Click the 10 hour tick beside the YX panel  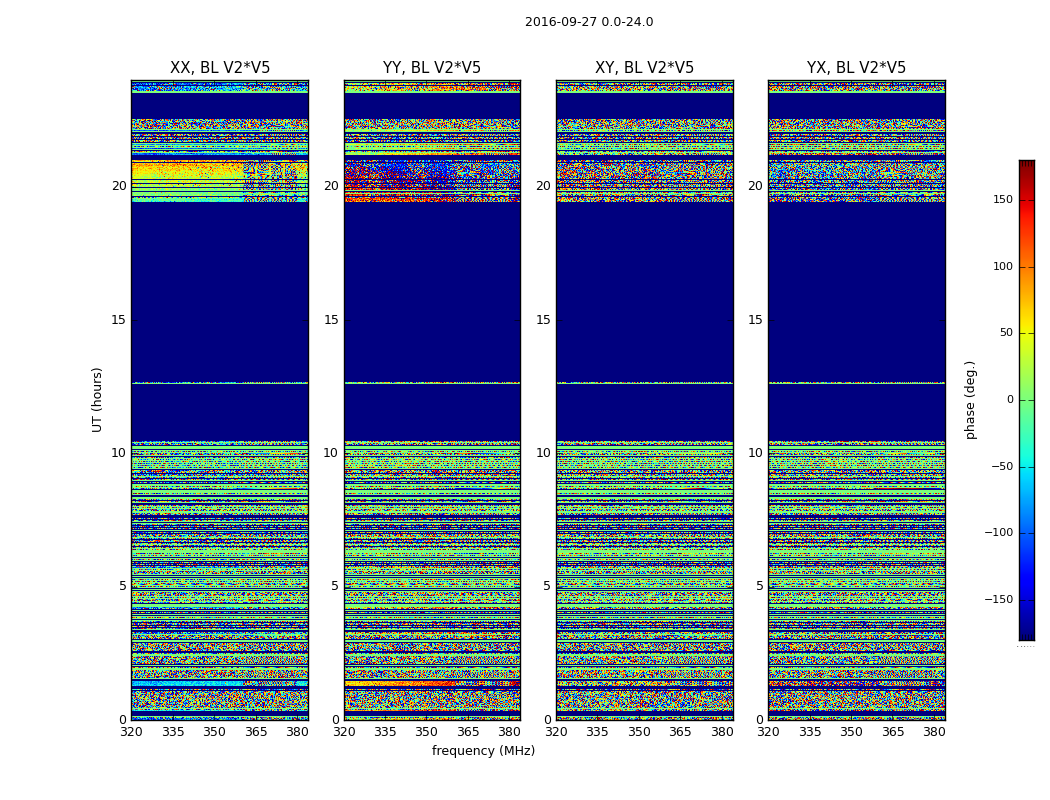pyautogui.click(x=755, y=453)
